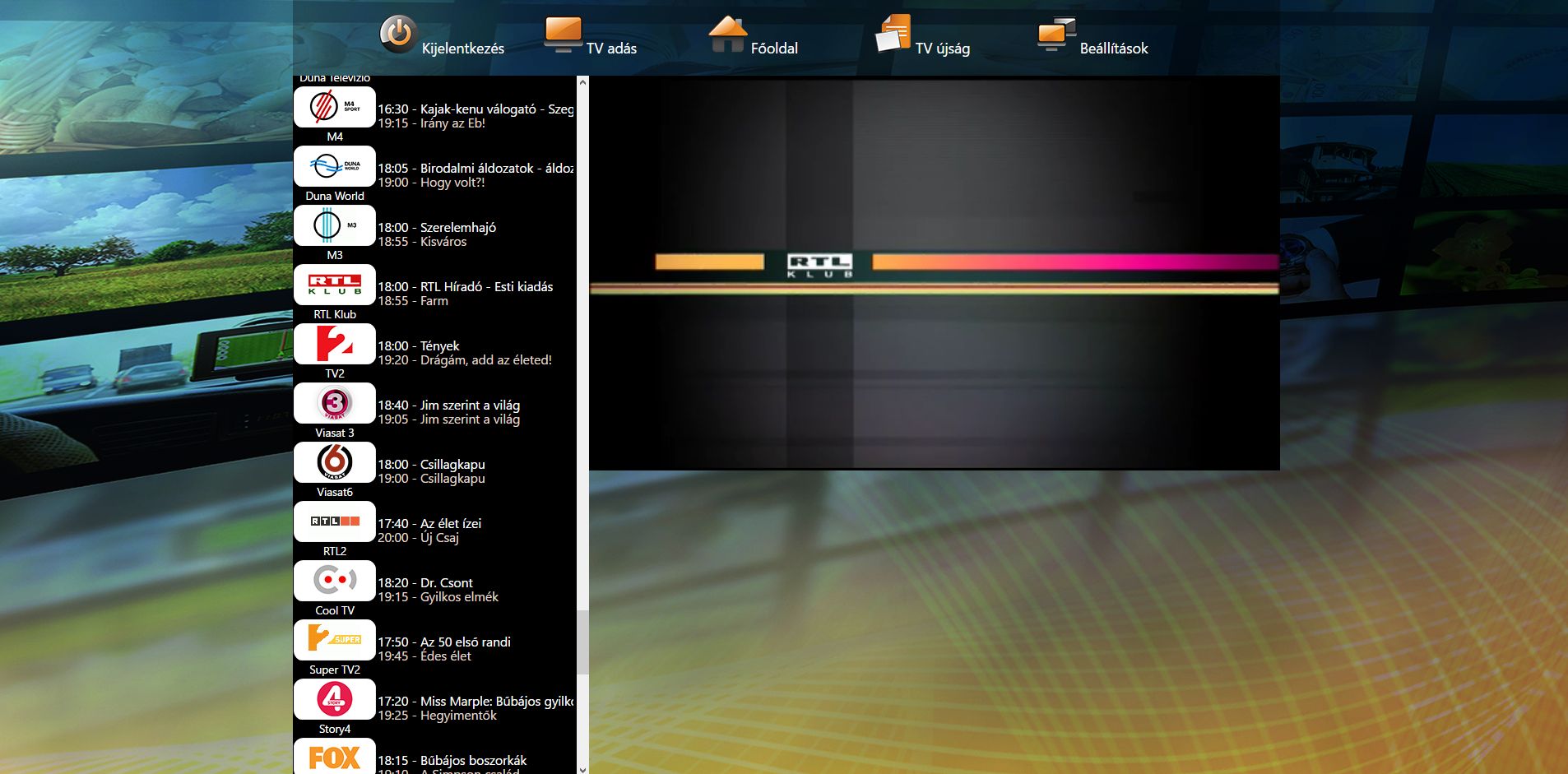Click the '19:15 - Gyilkos elmék' programme
Screen dimensions: 1568x774
(438, 597)
